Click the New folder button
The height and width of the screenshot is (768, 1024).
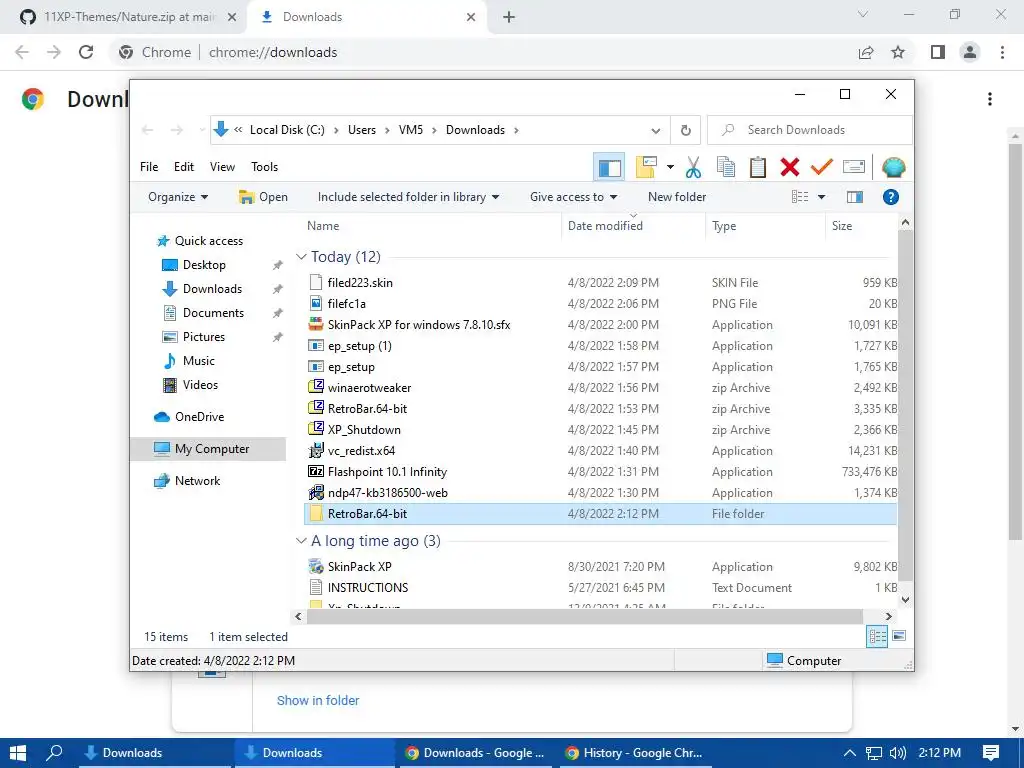coord(677,197)
